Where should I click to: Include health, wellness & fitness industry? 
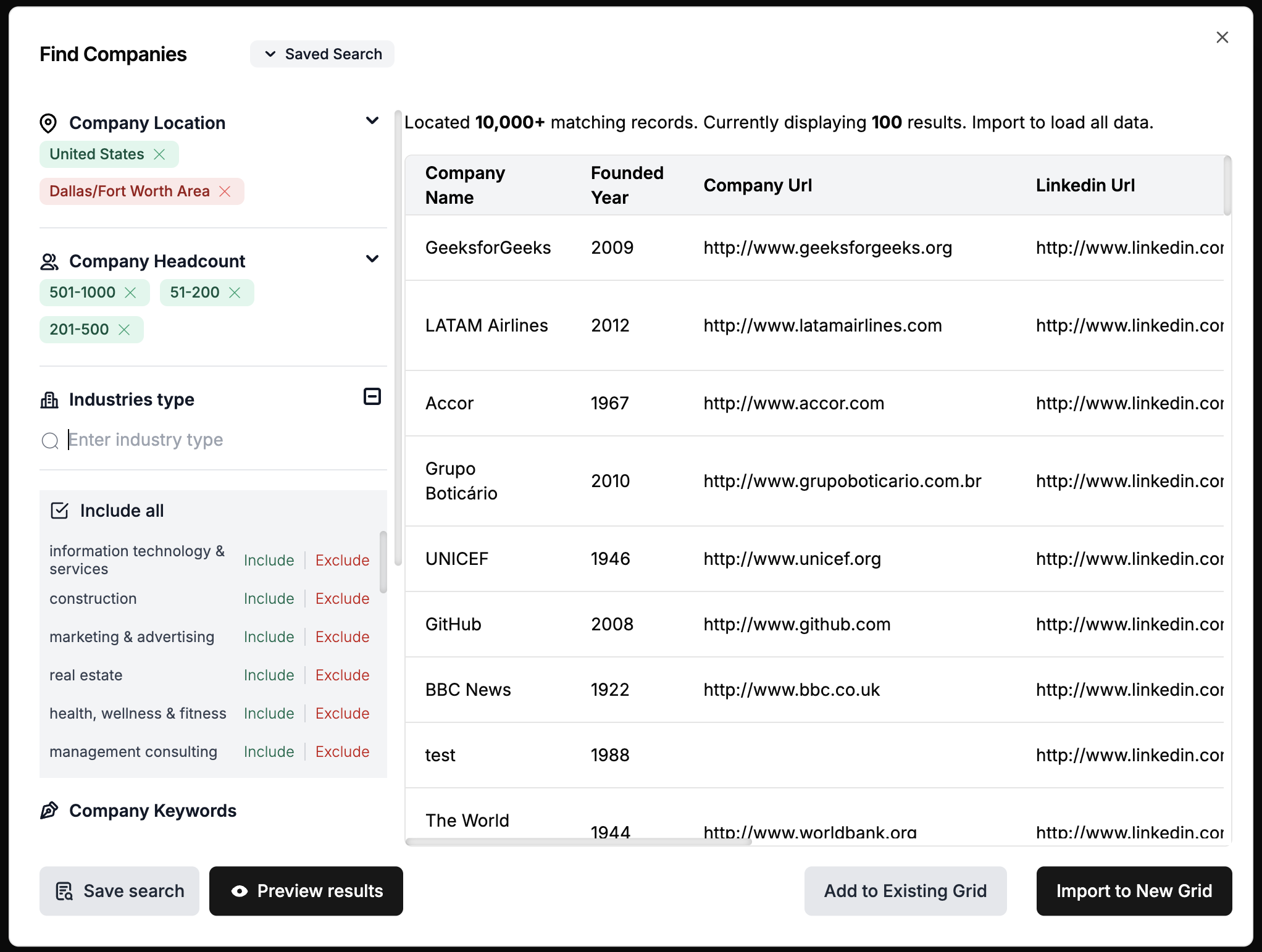(269, 713)
